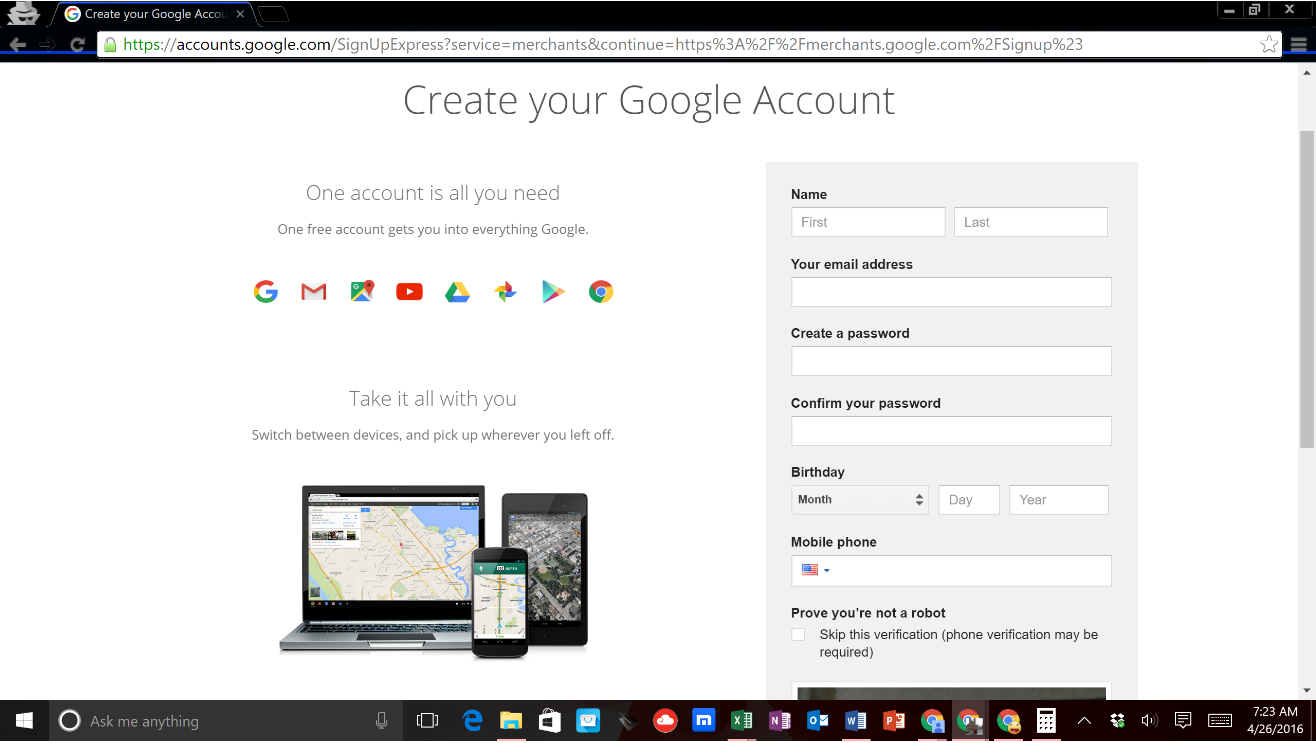This screenshot has height=743, width=1316.
Task: Click the First name field
Action: (x=868, y=222)
